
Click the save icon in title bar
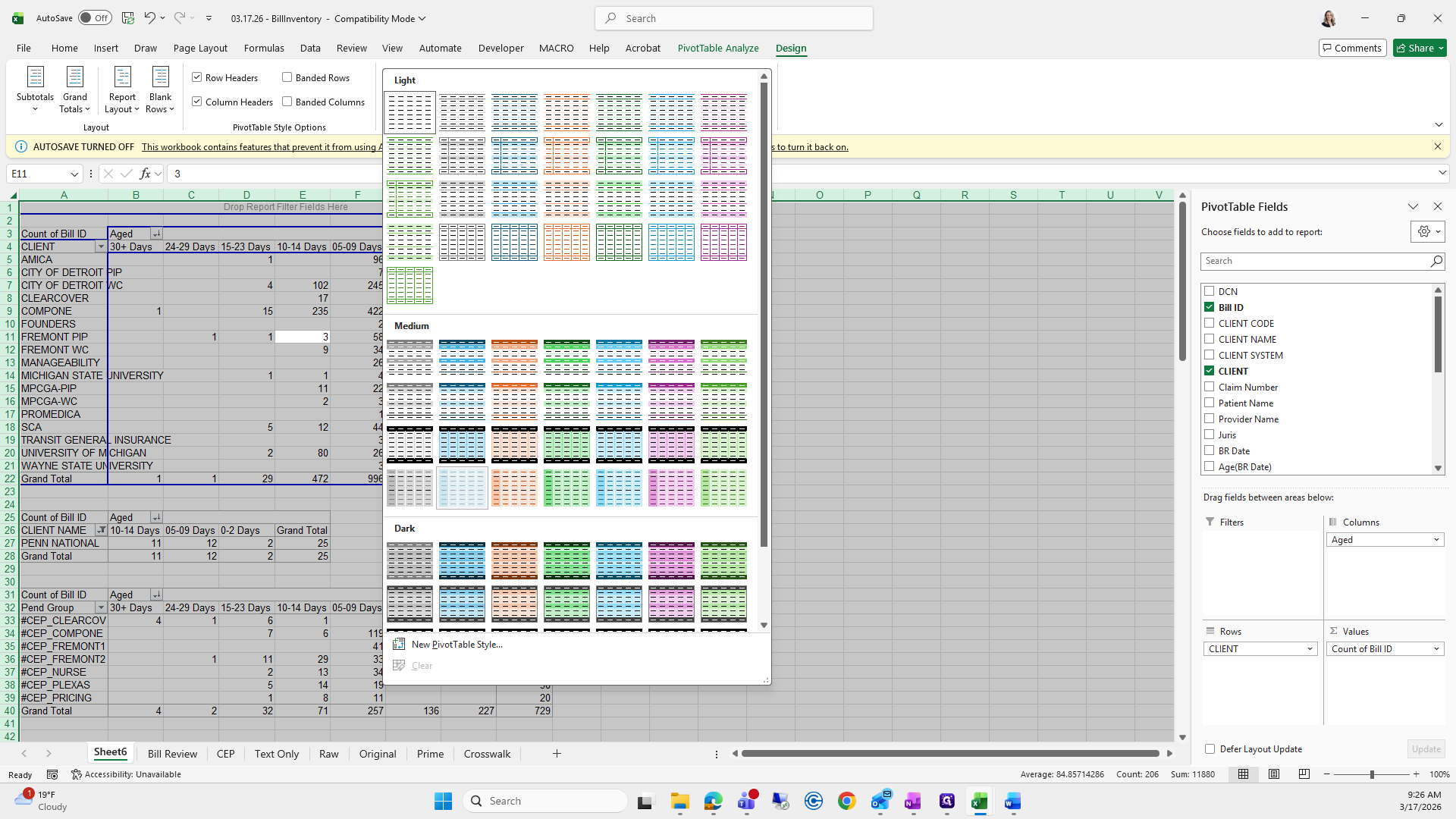click(x=128, y=18)
